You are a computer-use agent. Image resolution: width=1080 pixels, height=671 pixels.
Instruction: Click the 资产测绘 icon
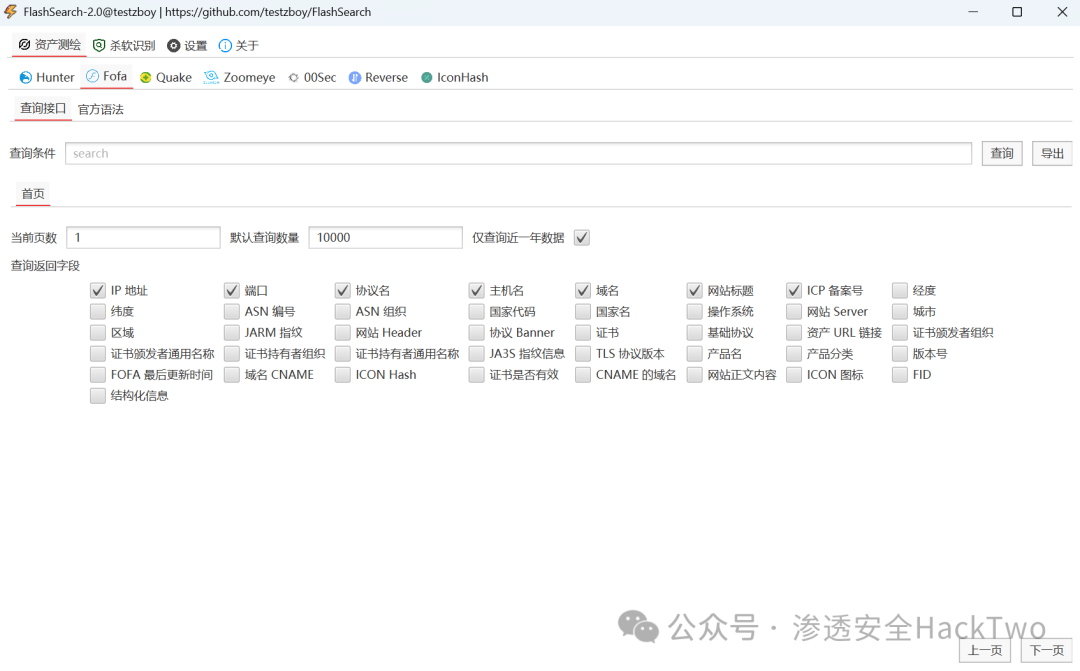pyautogui.click(x=25, y=45)
